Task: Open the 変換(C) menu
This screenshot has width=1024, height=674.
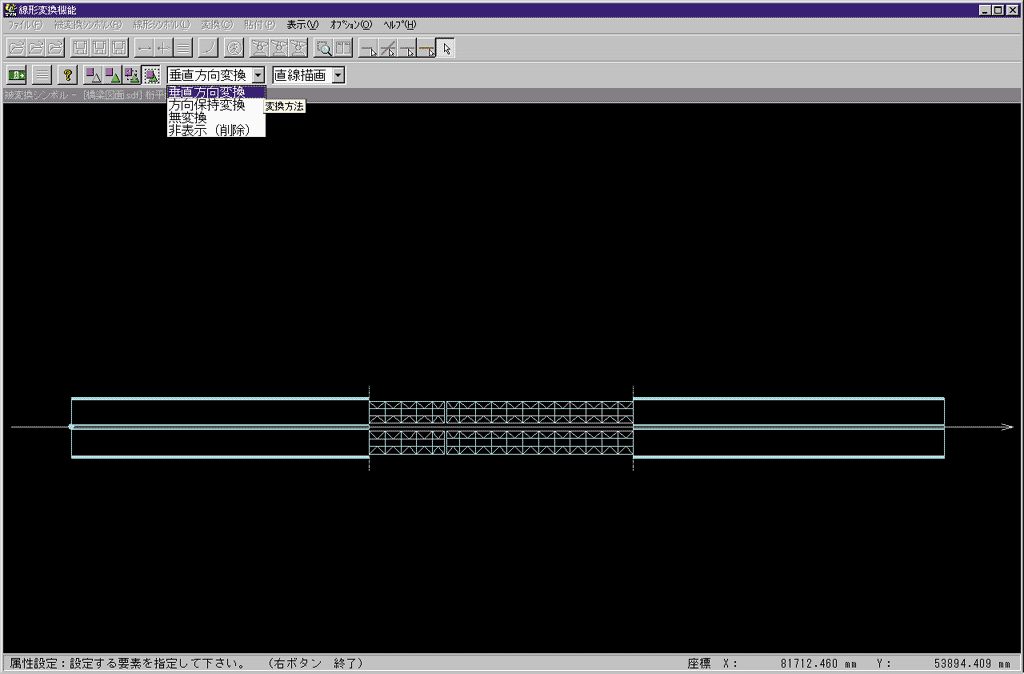Action: [217, 25]
